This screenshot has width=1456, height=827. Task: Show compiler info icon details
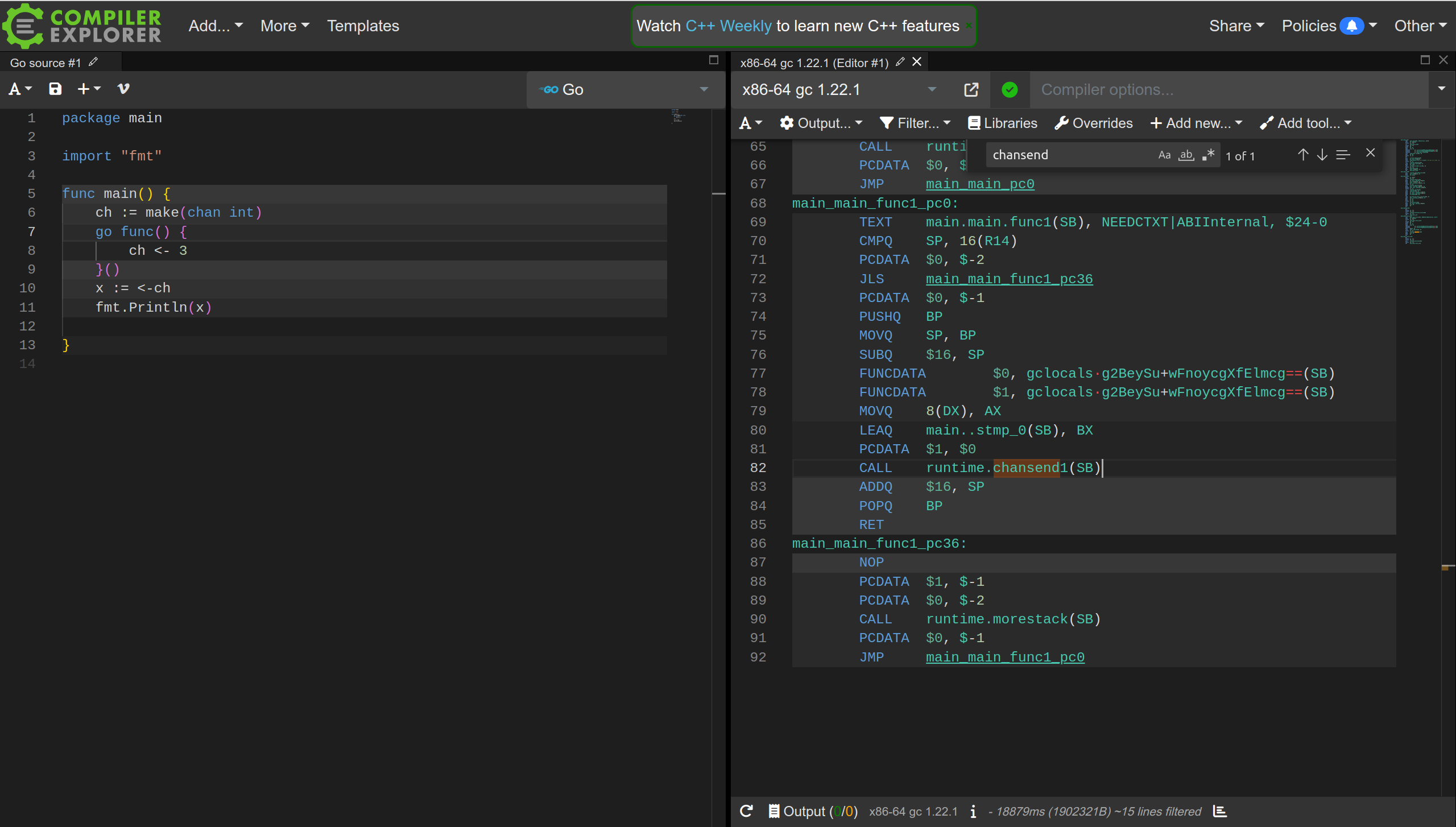973,811
